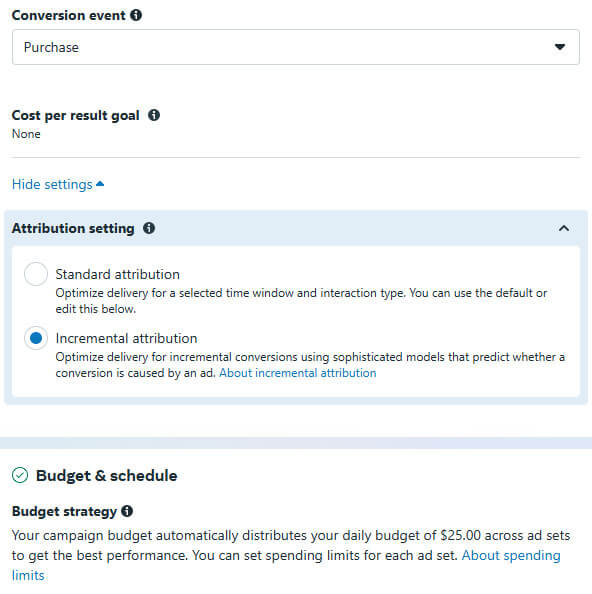Click the Cost per result goal None value
Viewport: 592px width, 594px height.
[x=26, y=134]
